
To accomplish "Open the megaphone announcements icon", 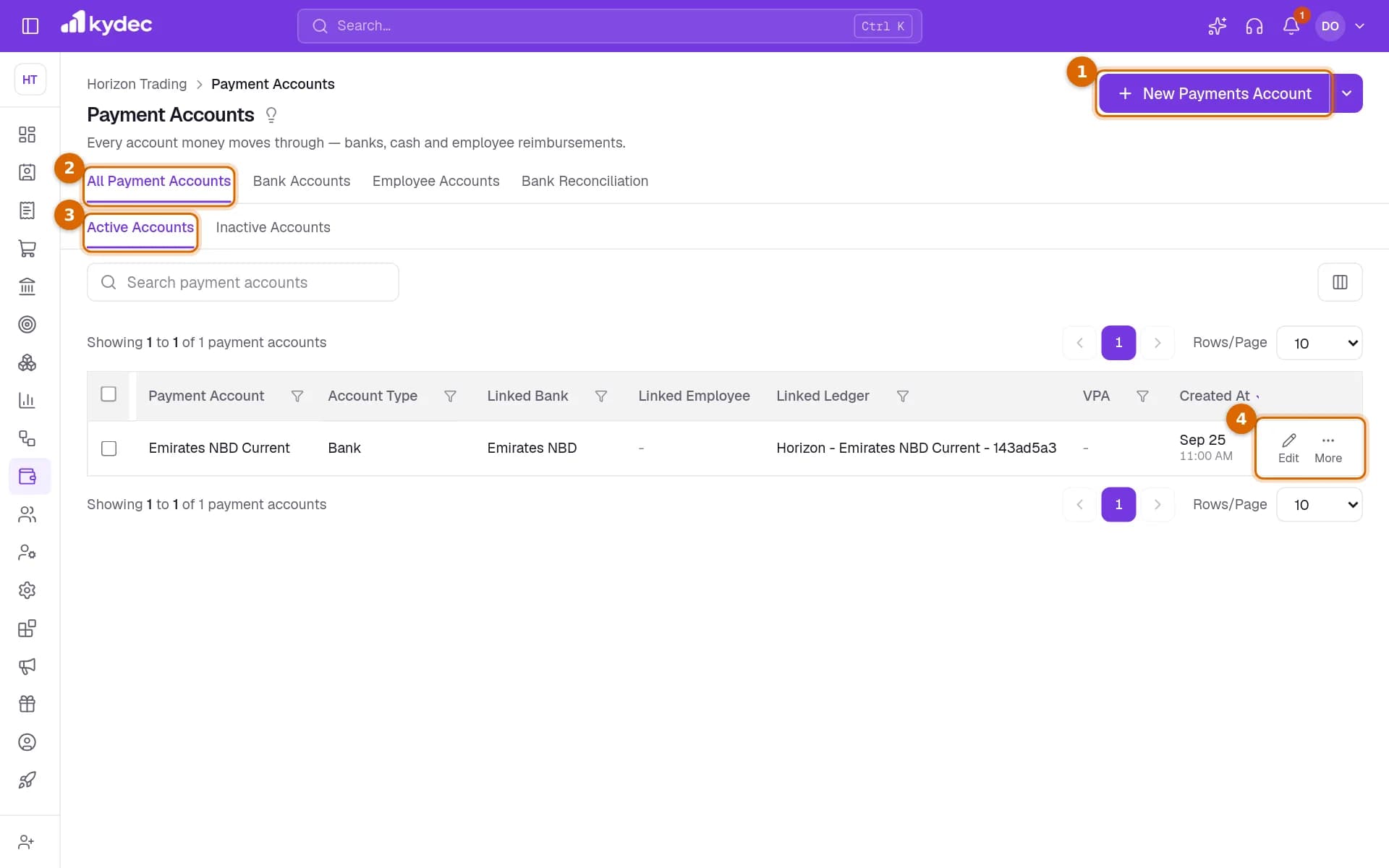I will click(27, 666).
